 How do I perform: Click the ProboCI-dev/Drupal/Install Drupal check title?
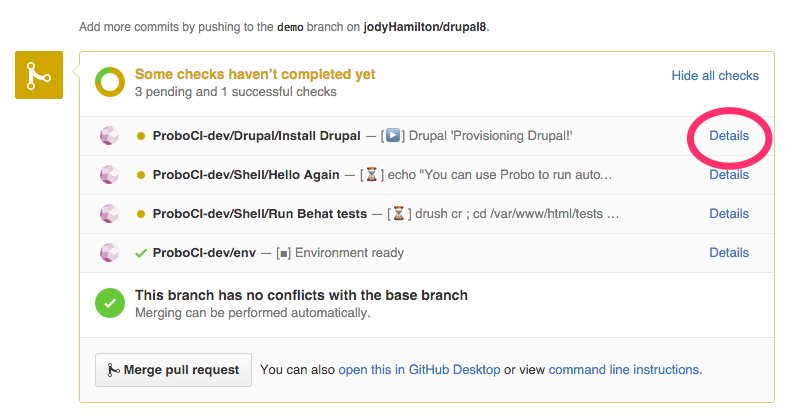point(256,136)
